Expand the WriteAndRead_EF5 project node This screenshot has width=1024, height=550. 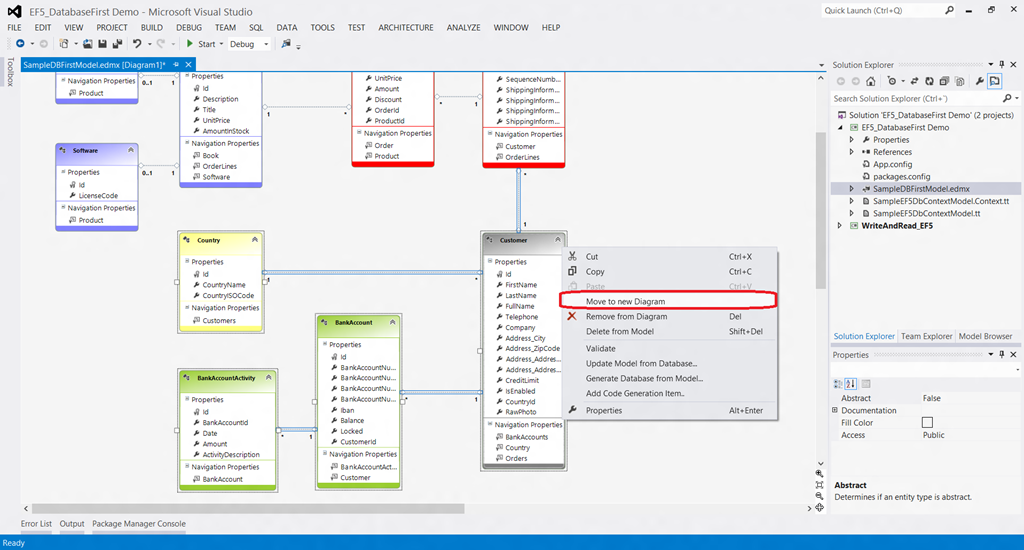(840, 226)
